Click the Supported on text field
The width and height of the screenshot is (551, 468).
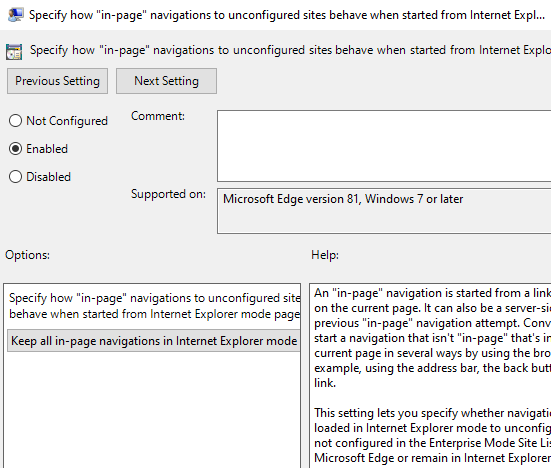[384, 211]
